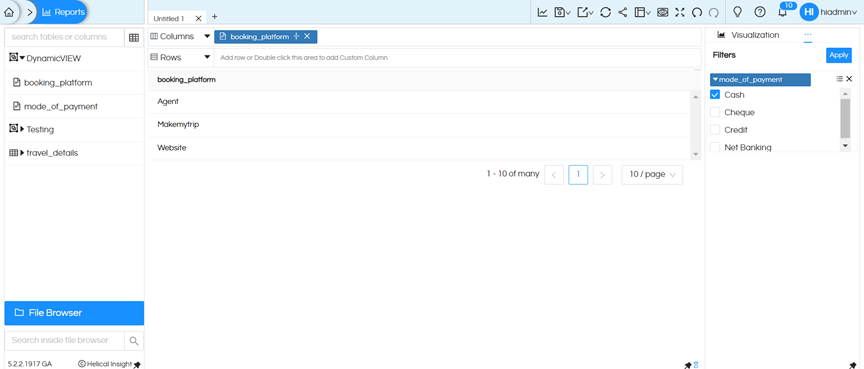
Task: Check the Net Banking checkbox
Action: pos(715,147)
